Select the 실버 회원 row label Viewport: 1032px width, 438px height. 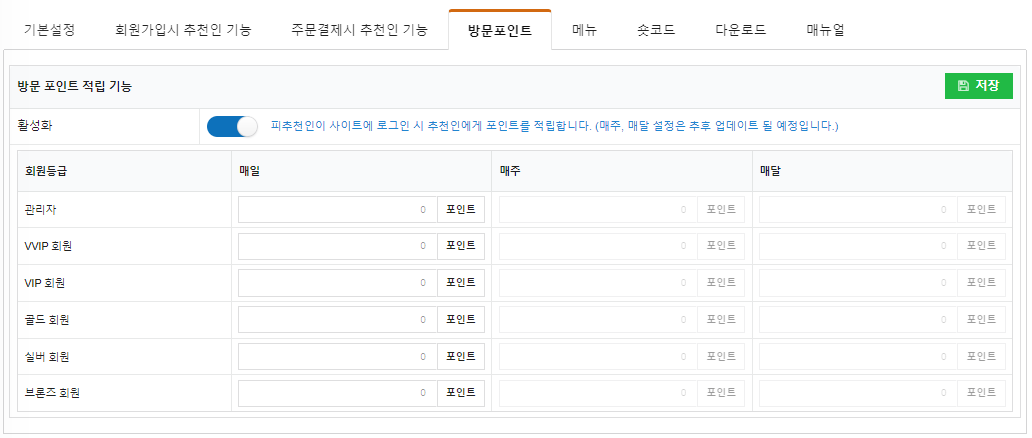coord(47,357)
